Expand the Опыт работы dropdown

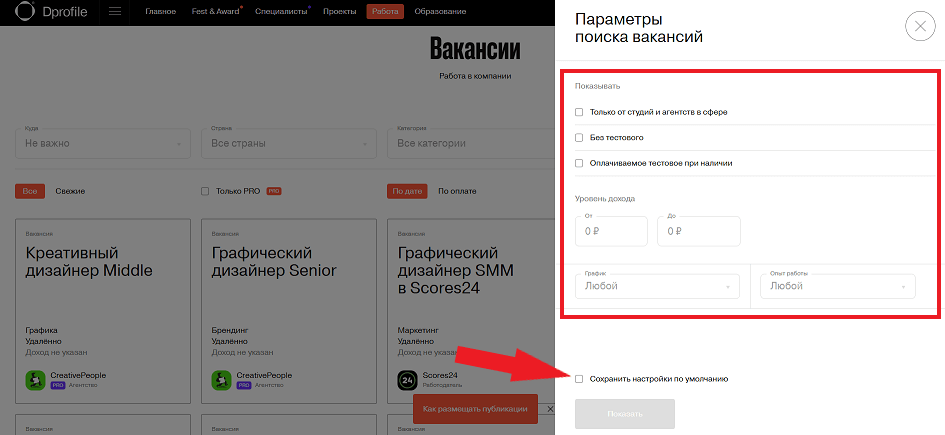coord(838,286)
